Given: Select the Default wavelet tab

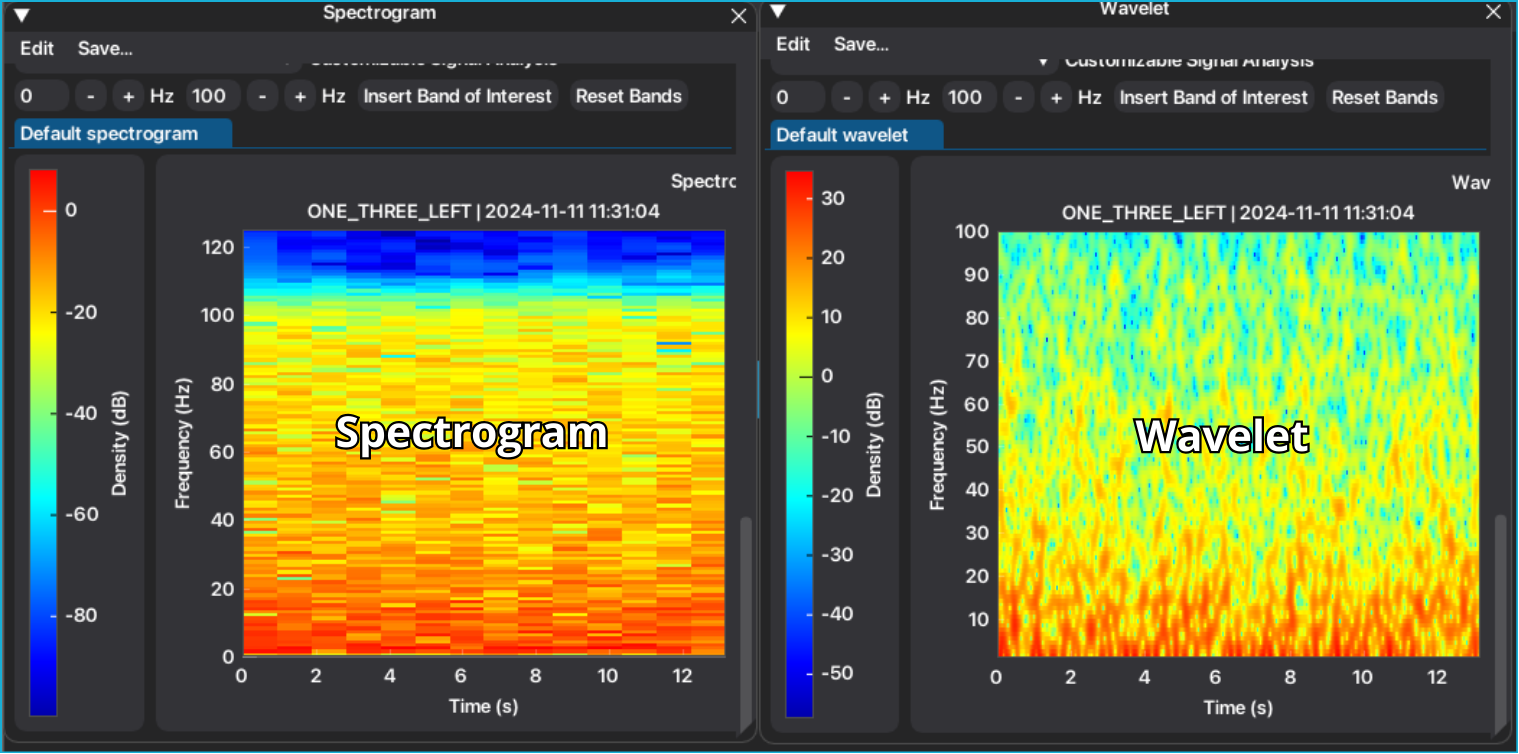Looking at the screenshot, I should (856, 135).
